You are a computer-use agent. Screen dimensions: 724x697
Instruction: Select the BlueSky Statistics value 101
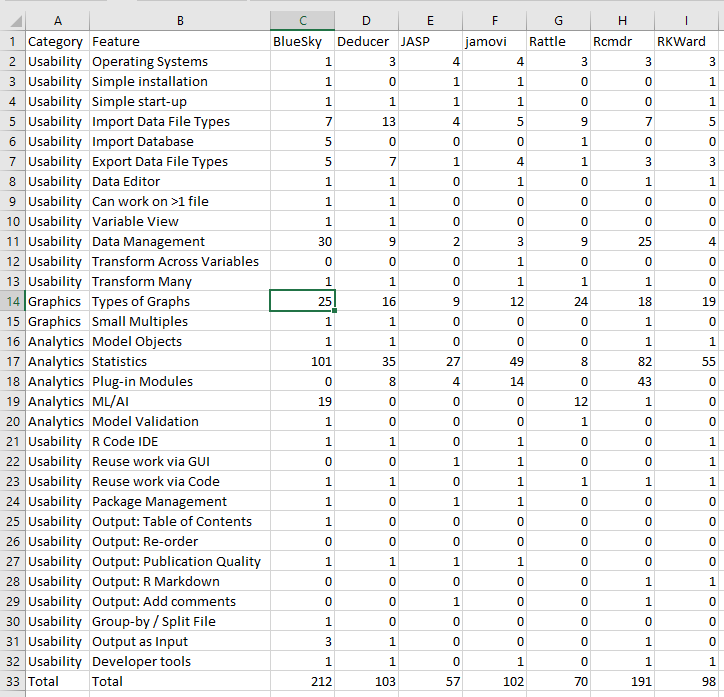tap(302, 361)
